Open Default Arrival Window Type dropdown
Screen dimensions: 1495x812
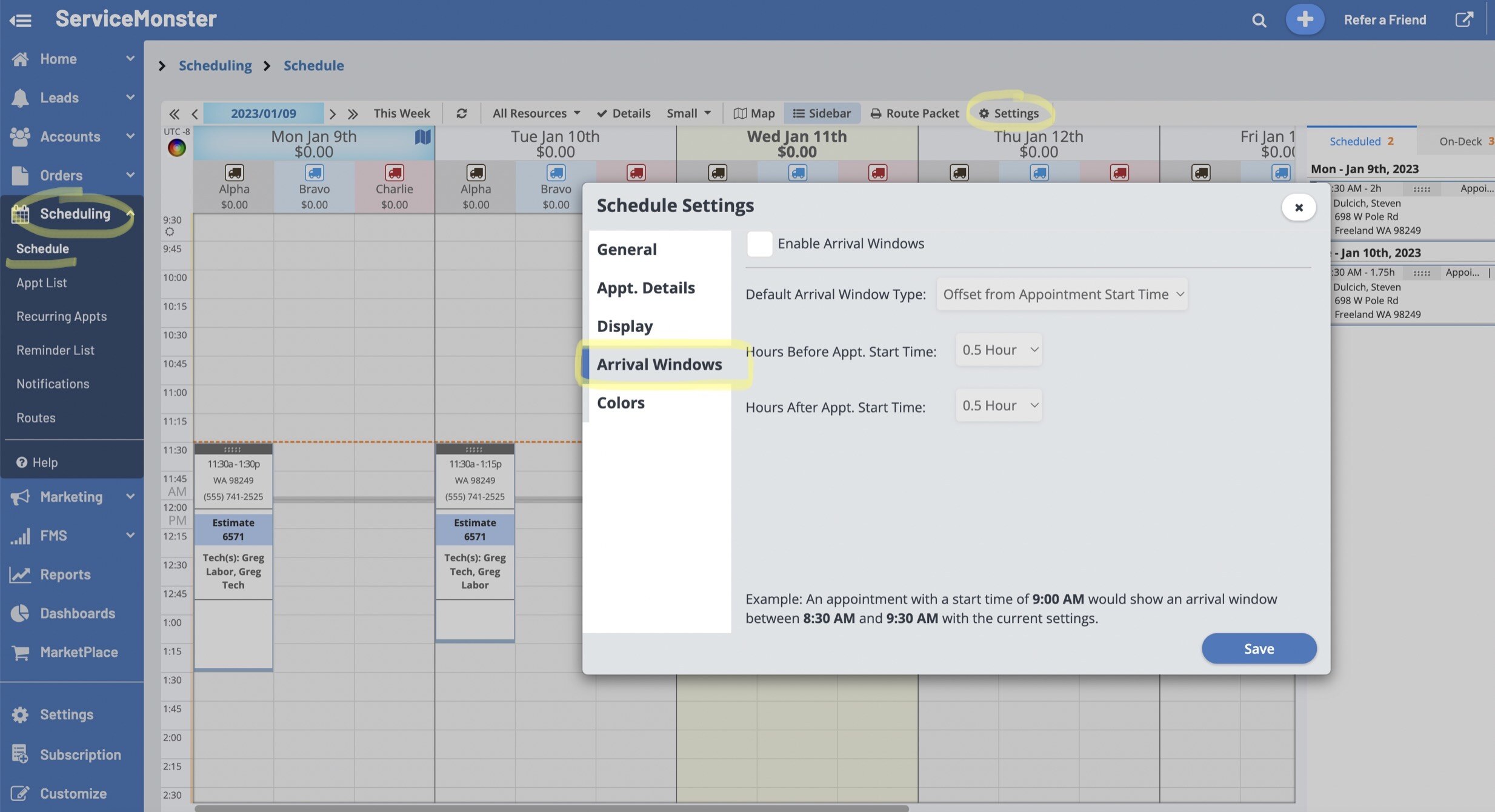click(x=1062, y=295)
